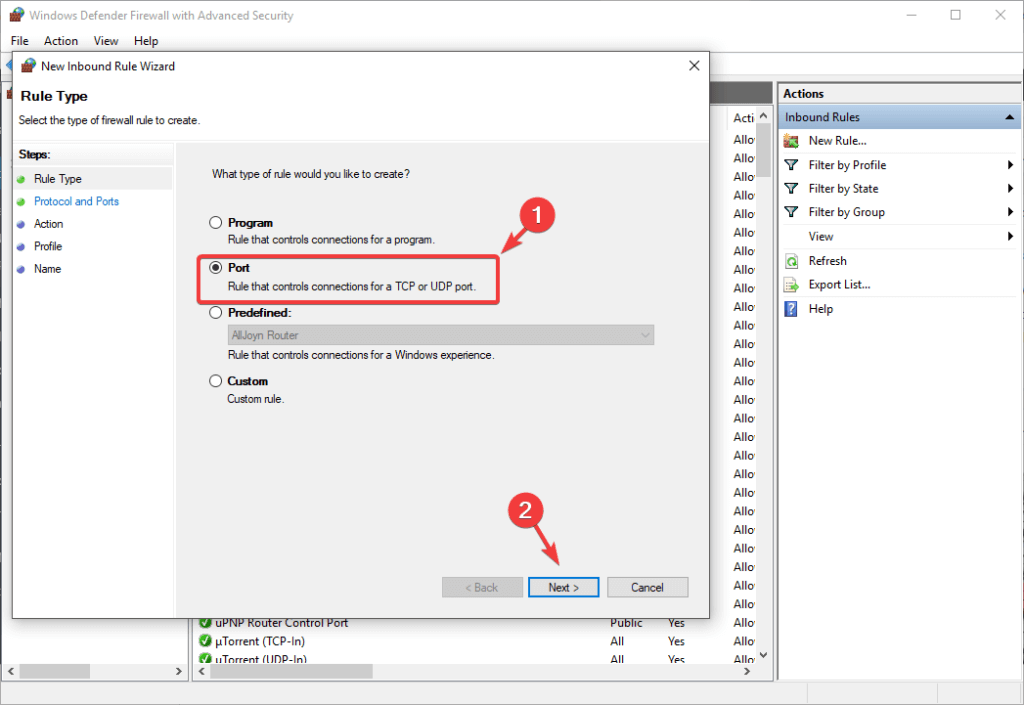Click the Filter by State funnel icon
Viewport: 1024px width, 705px height.
(x=791, y=188)
